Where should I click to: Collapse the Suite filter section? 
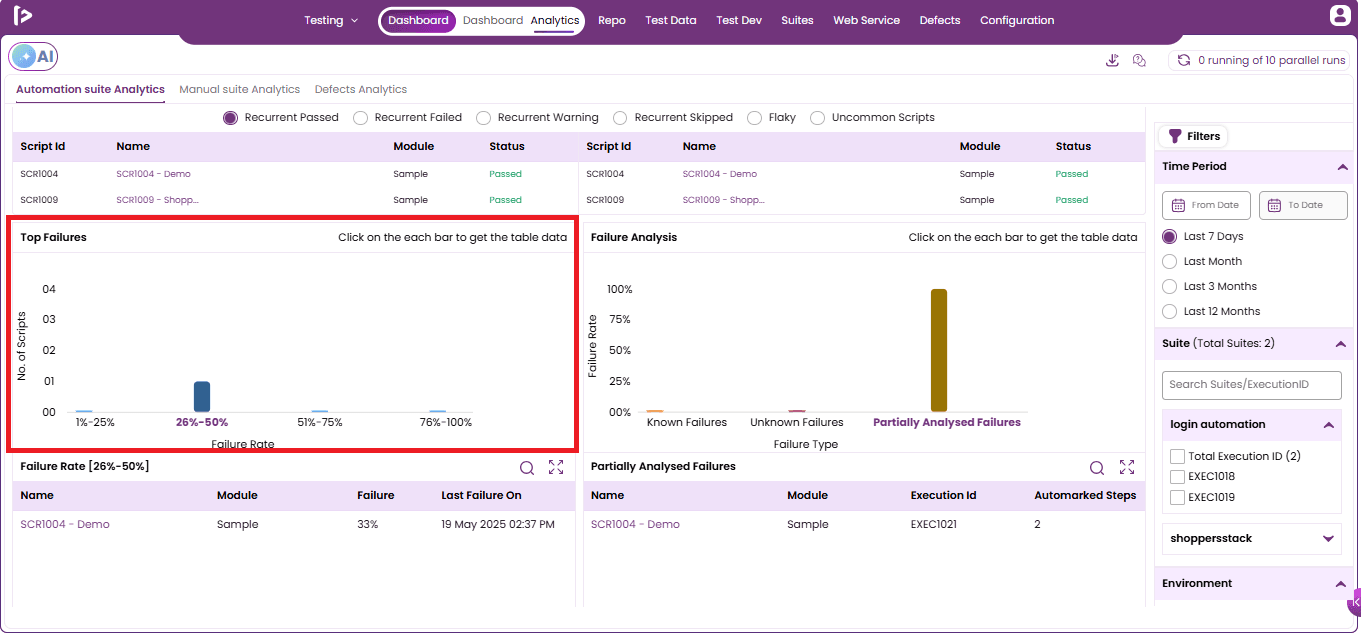[x=1342, y=344]
